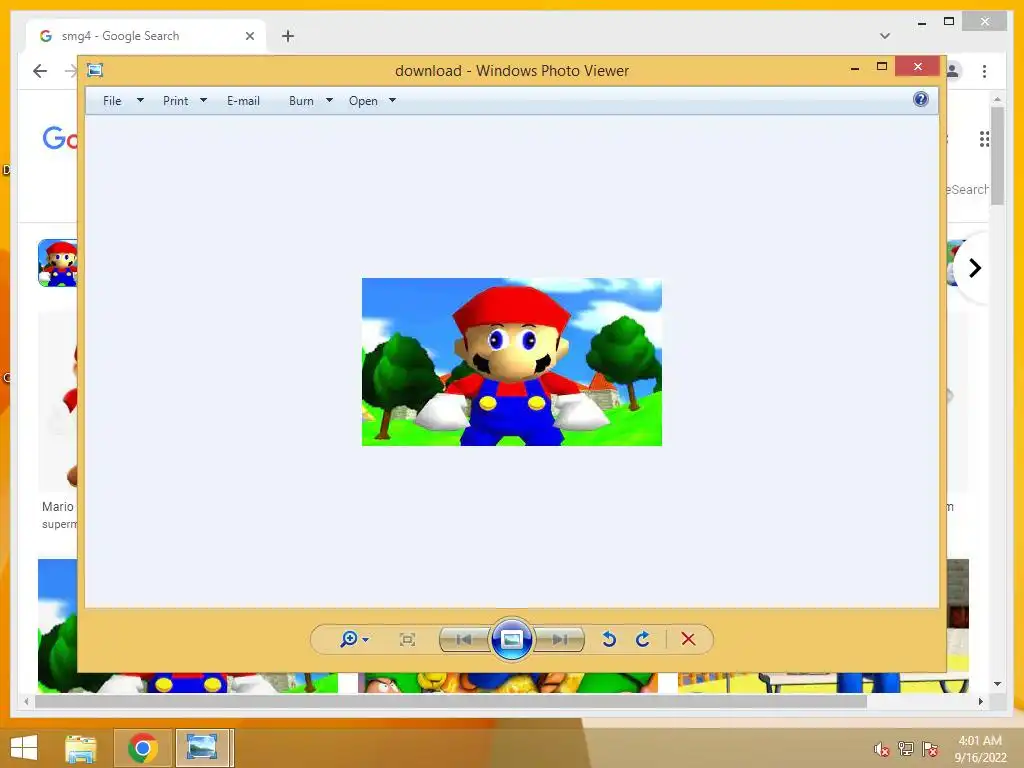Minimize the Photo Viewer window
This screenshot has height=768, width=1024.
coord(855,68)
